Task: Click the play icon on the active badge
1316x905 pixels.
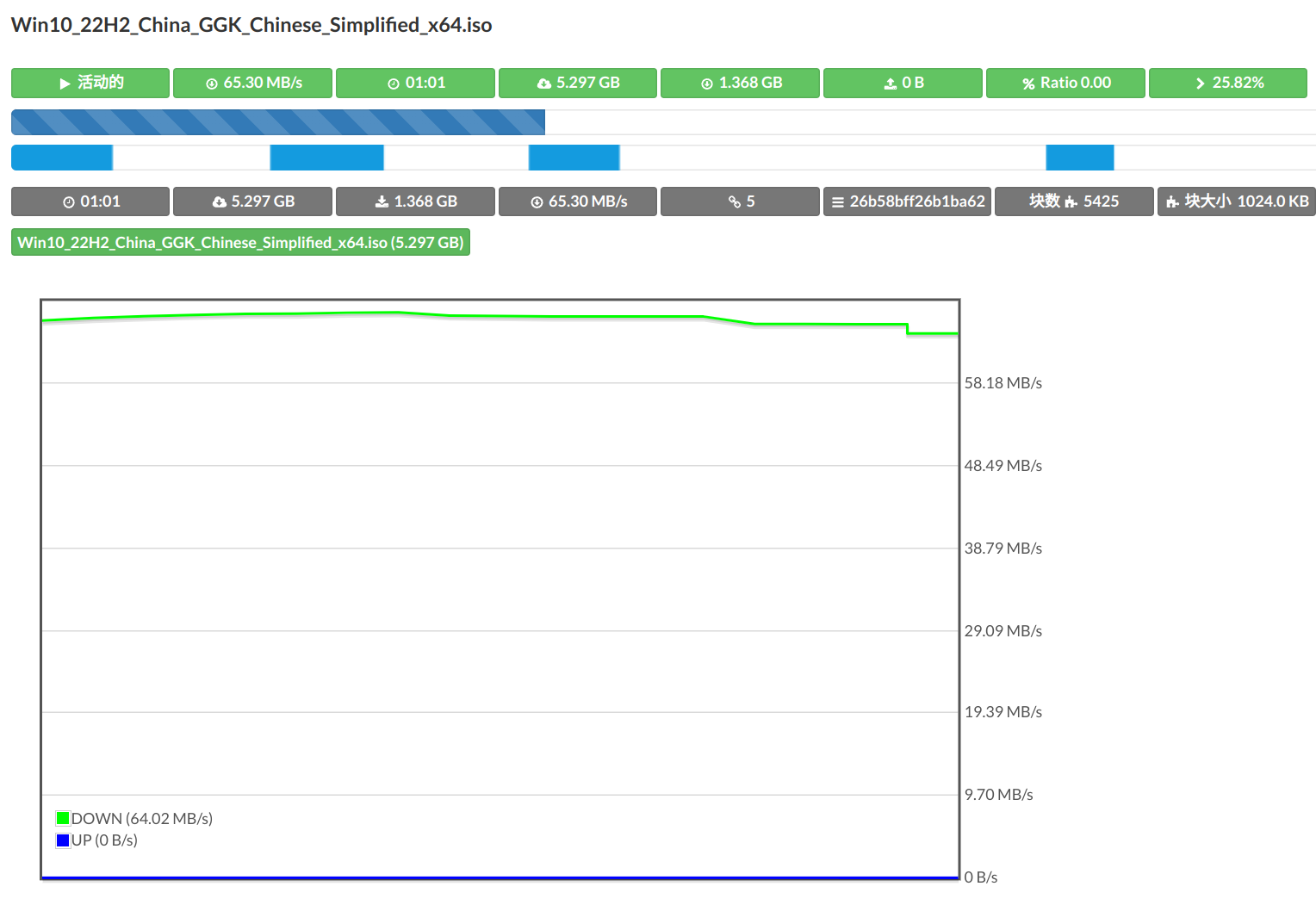Action: tap(65, 84)
